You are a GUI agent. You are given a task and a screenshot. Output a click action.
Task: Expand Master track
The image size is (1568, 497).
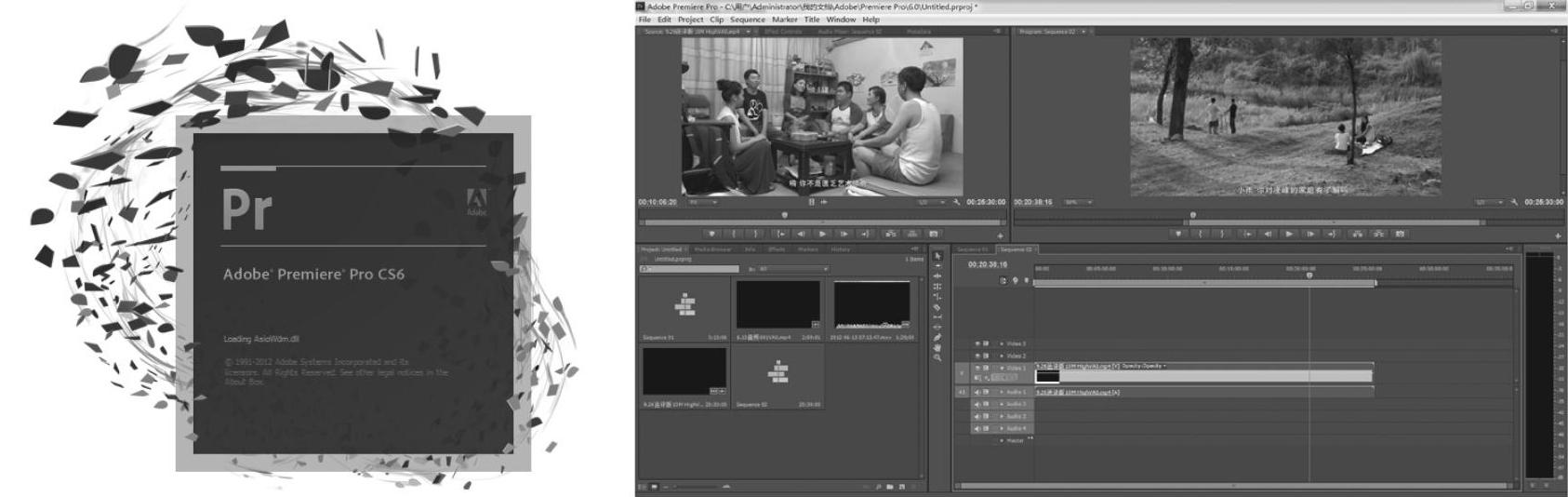pyautogui.click(x=1002, y=440)
